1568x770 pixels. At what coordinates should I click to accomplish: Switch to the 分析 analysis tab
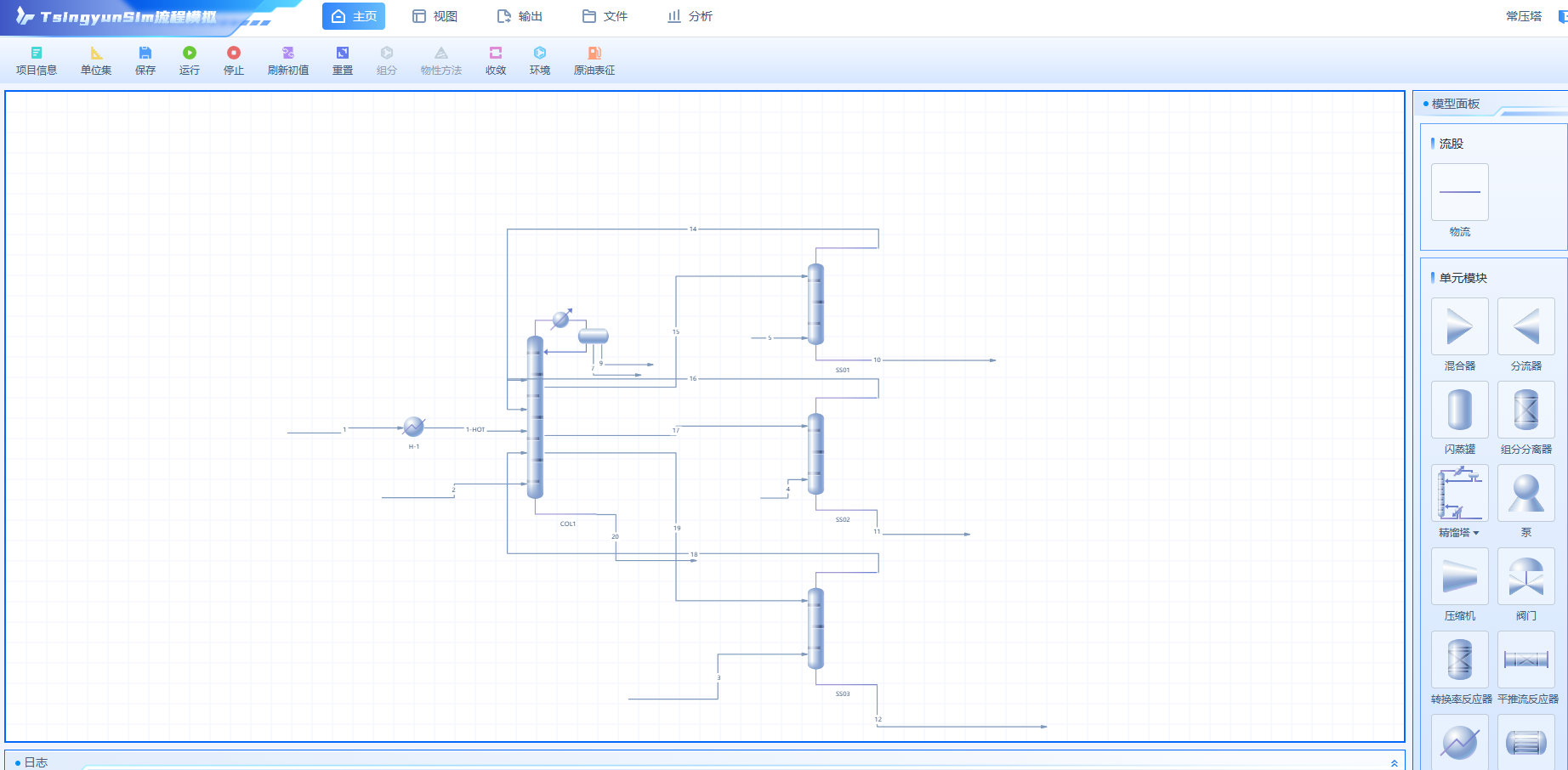(x=690, y=16)
